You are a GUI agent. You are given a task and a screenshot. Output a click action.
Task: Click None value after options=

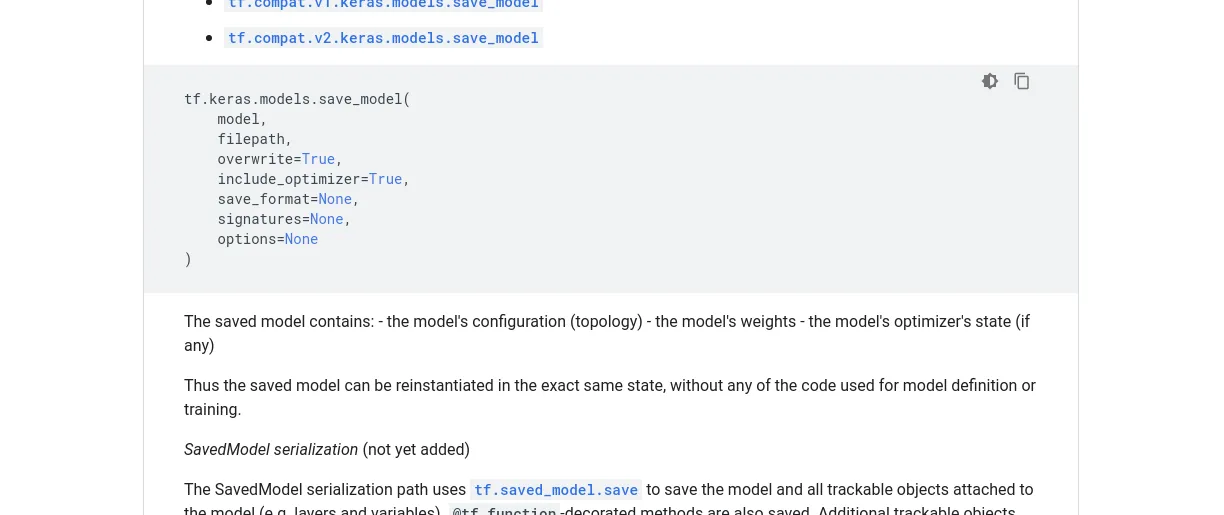301,239
